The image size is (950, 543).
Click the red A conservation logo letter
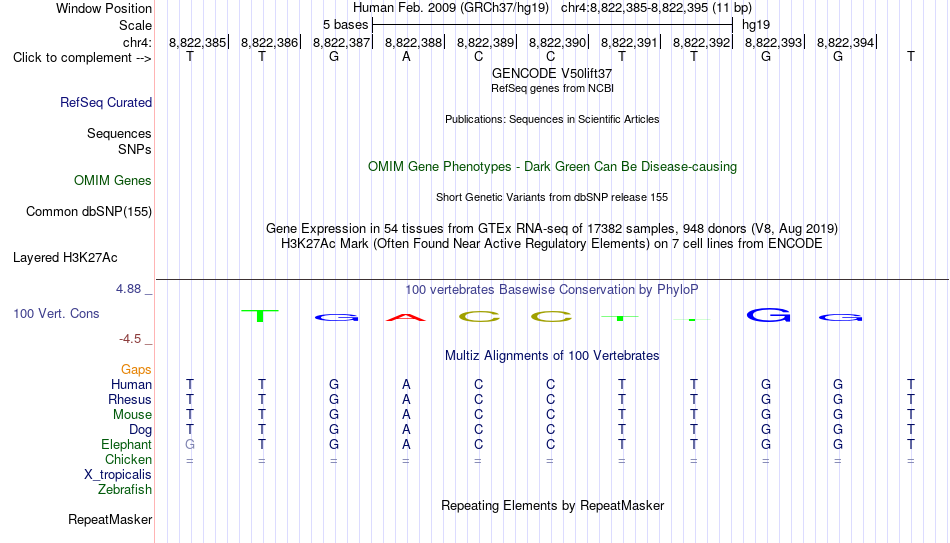[406, 317]
